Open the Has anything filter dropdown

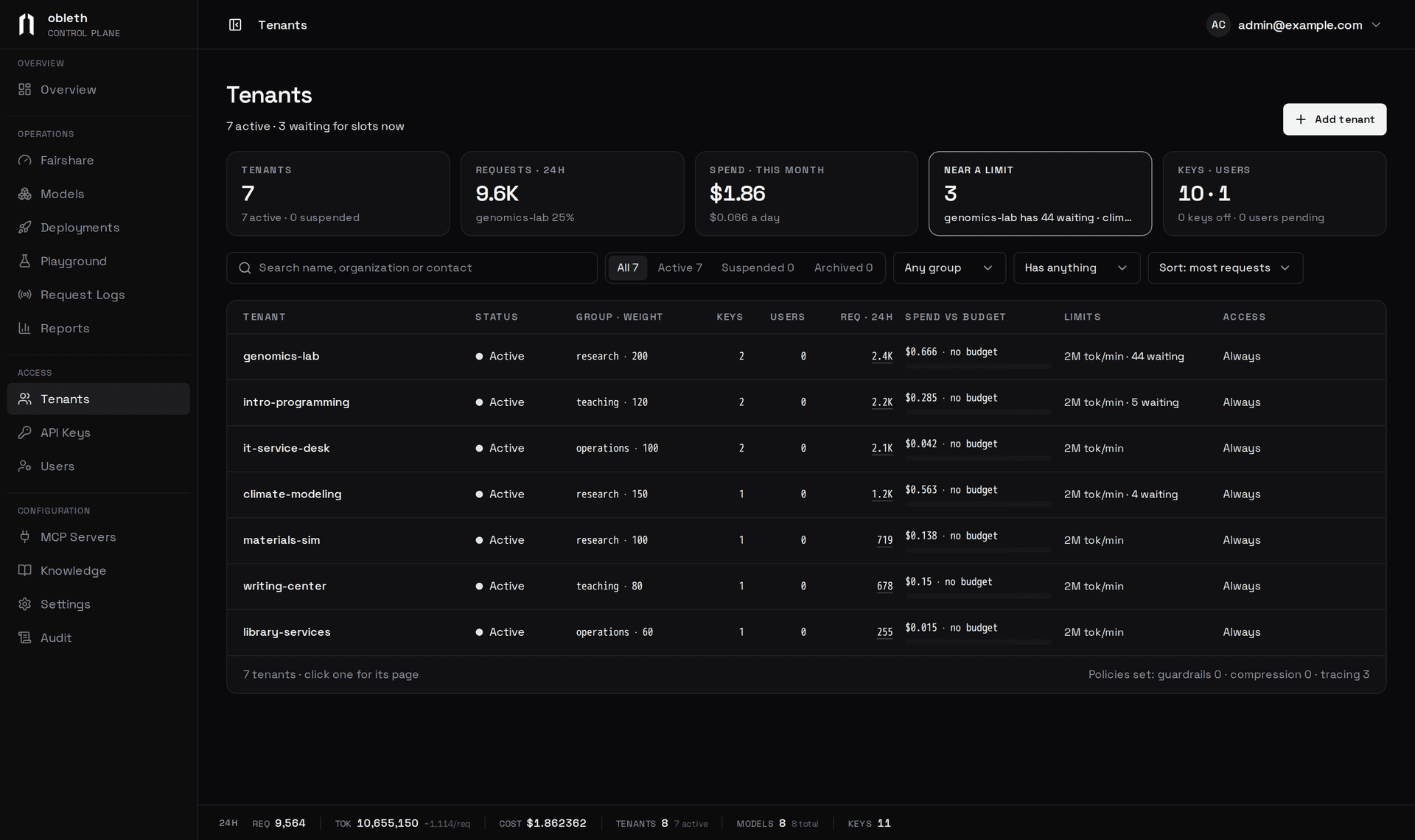1077,267
